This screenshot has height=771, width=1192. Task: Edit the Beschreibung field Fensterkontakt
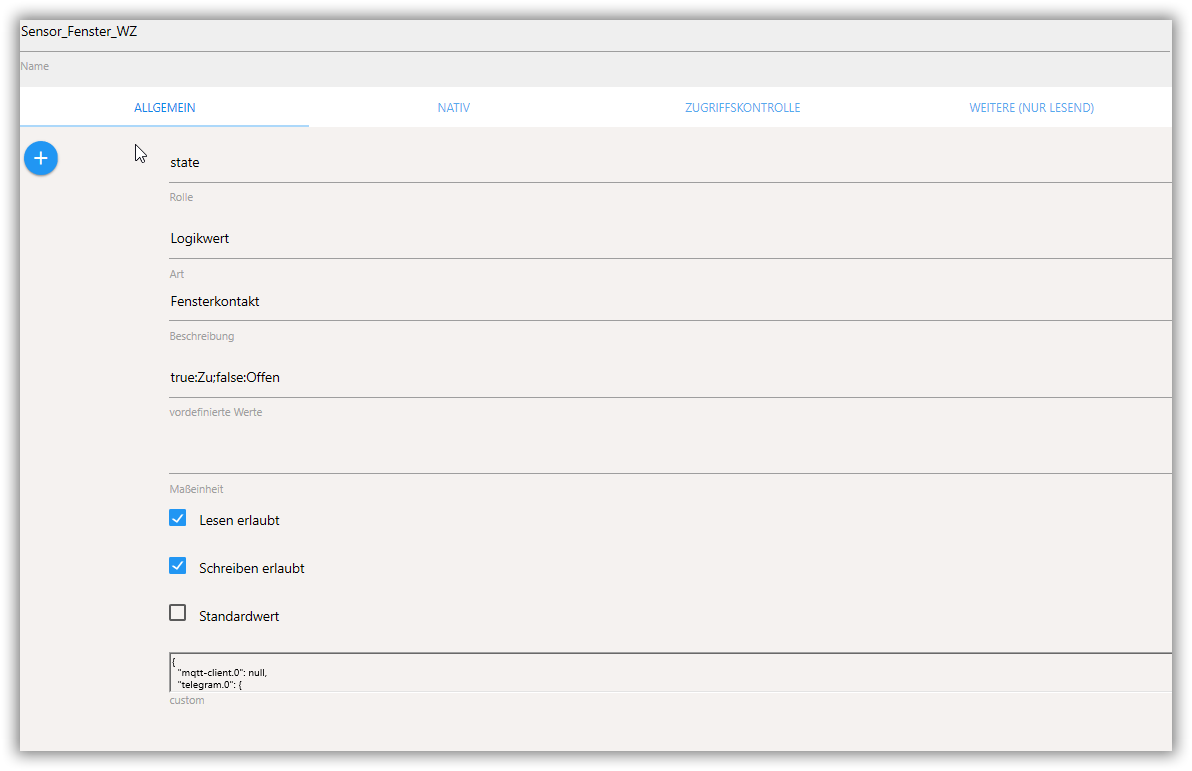coord(670,302)
